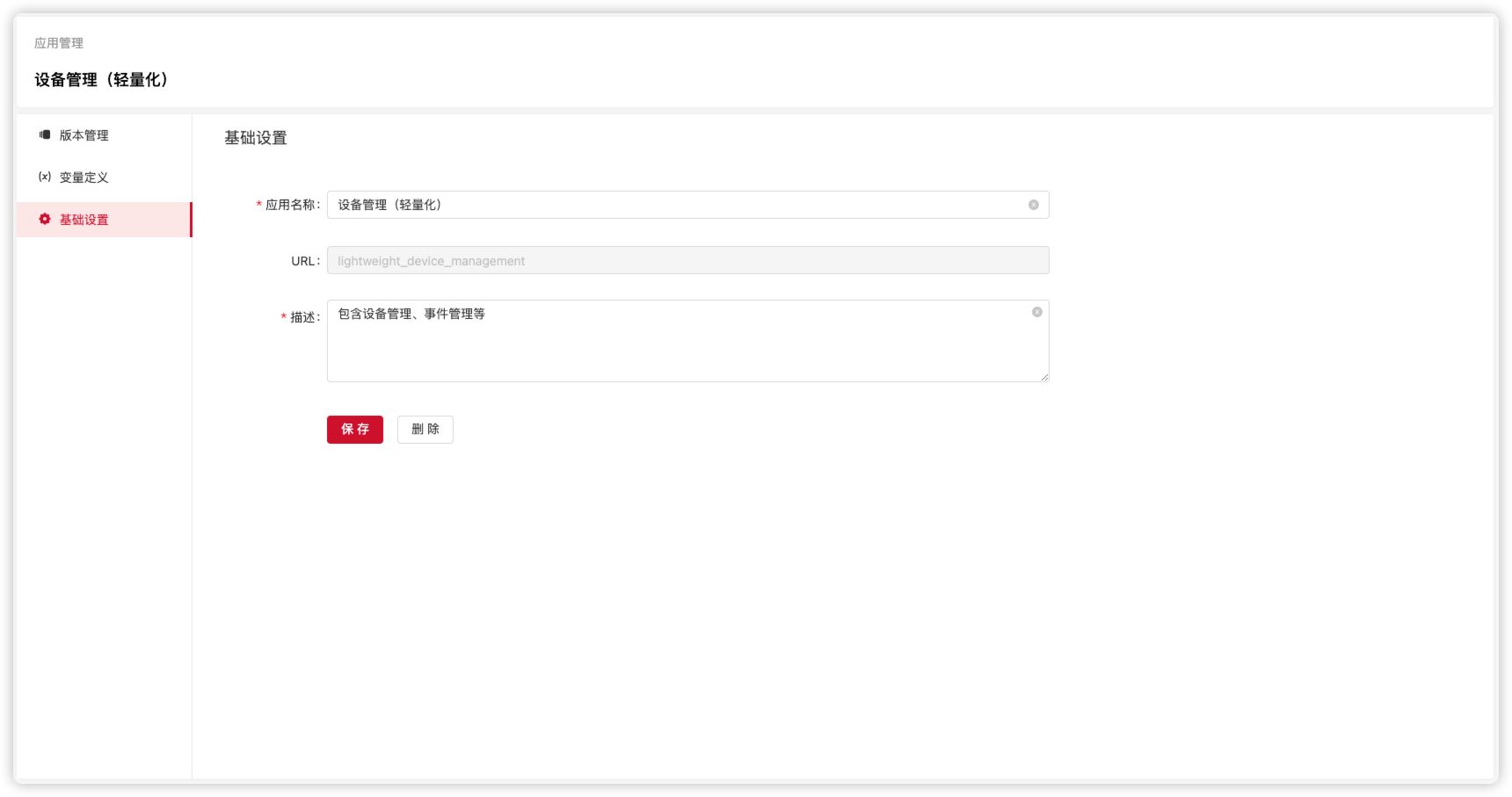This screenshot has width=1512, height=797.
Task: Go to the 应用管理 breadcrumb
Action: click(x=59, y=43)
